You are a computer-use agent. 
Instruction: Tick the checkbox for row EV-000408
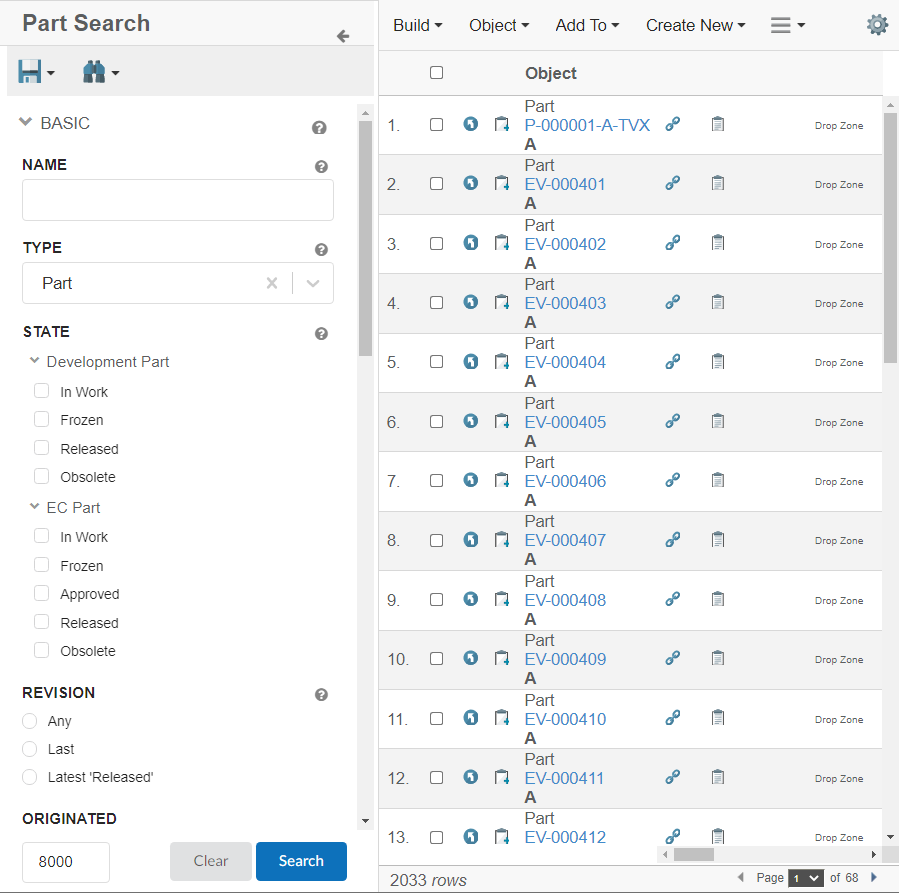pos(436,599)
